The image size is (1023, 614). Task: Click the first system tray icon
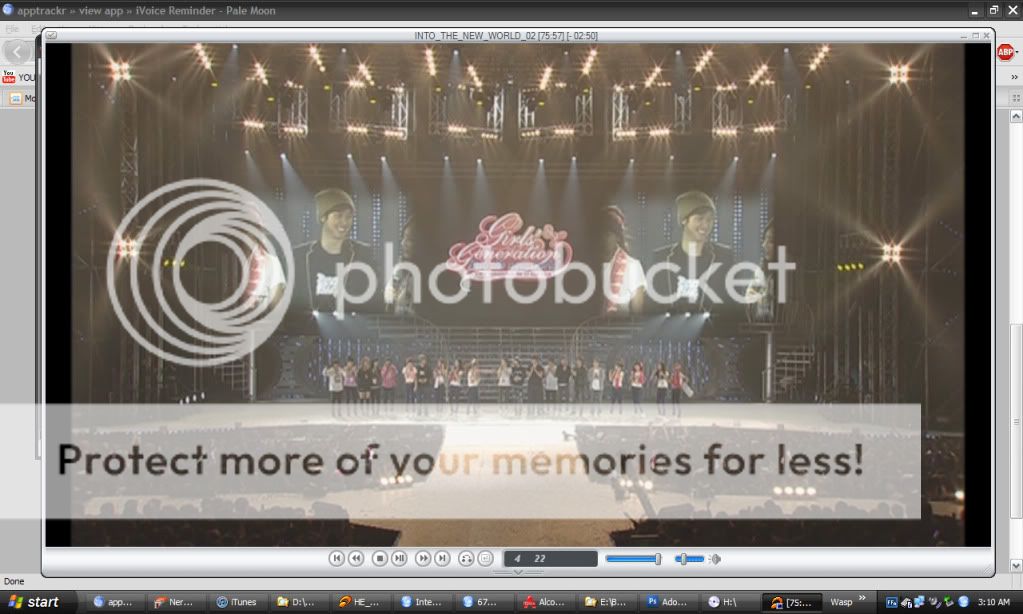891,602
